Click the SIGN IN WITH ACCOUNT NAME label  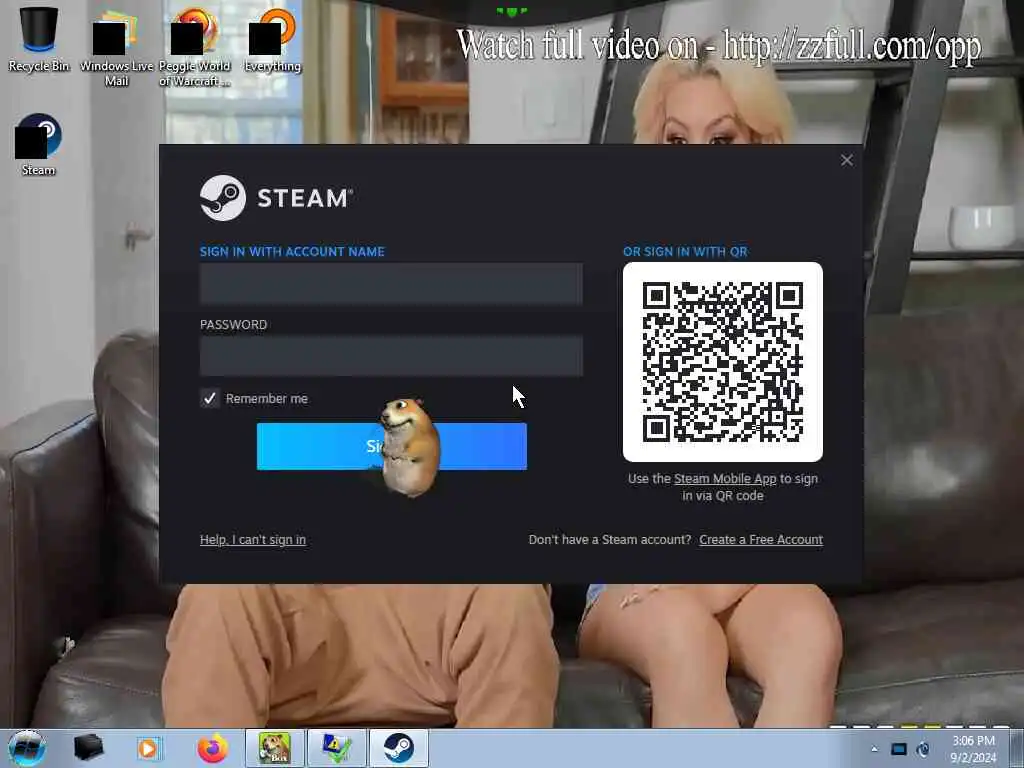tap(292, 251)
